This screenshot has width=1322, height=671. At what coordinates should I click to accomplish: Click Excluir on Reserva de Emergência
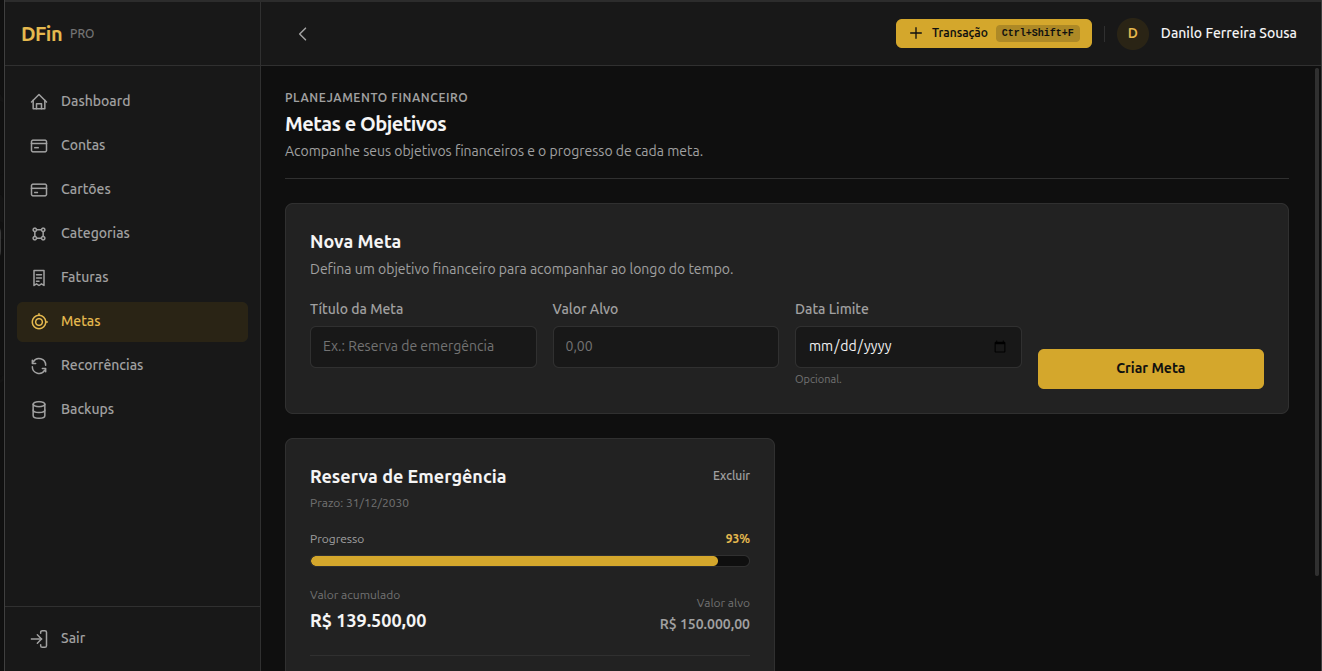tap(731, 475)
